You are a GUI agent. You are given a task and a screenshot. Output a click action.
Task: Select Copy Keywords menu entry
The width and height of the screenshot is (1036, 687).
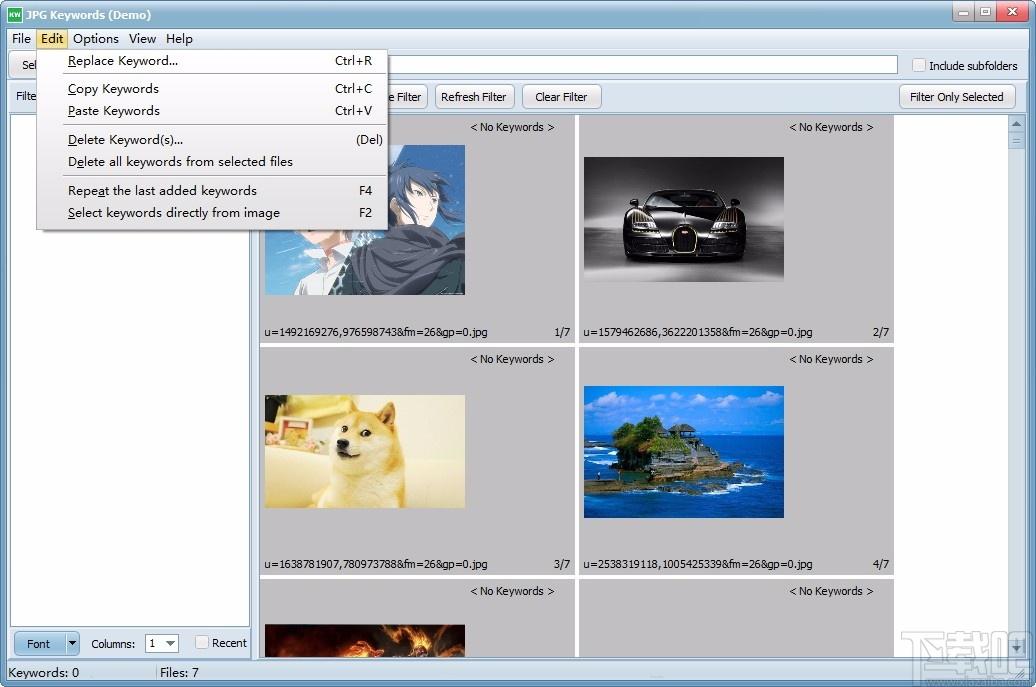tap(211, 89)
